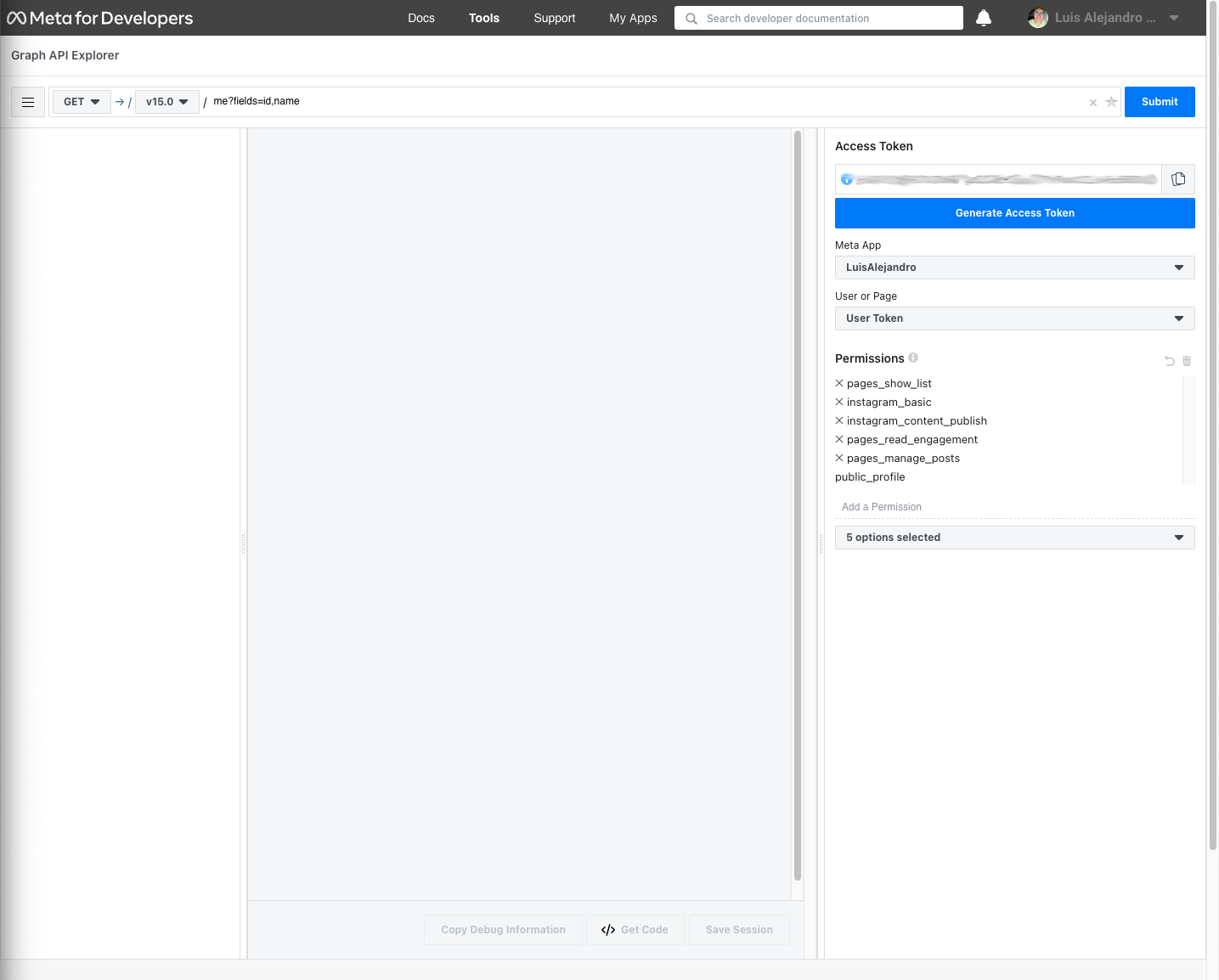Copy the access token to clipboard
Viewport: 1219px width, 980px height.
click(x=1178, y=179)
